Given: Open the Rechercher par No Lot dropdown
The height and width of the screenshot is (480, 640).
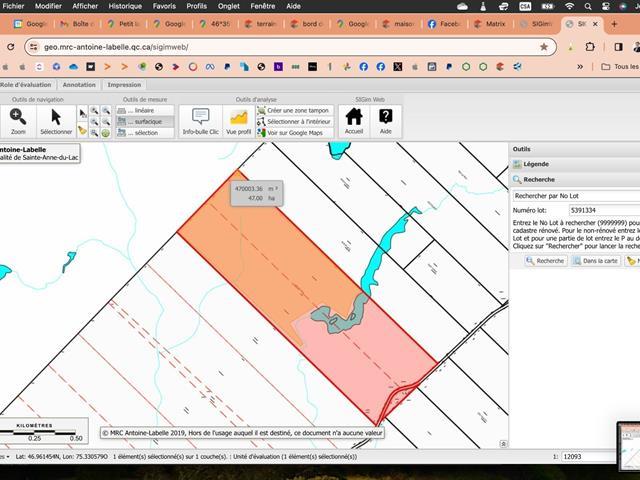Looking at the screenshot, I should [575, 196].
